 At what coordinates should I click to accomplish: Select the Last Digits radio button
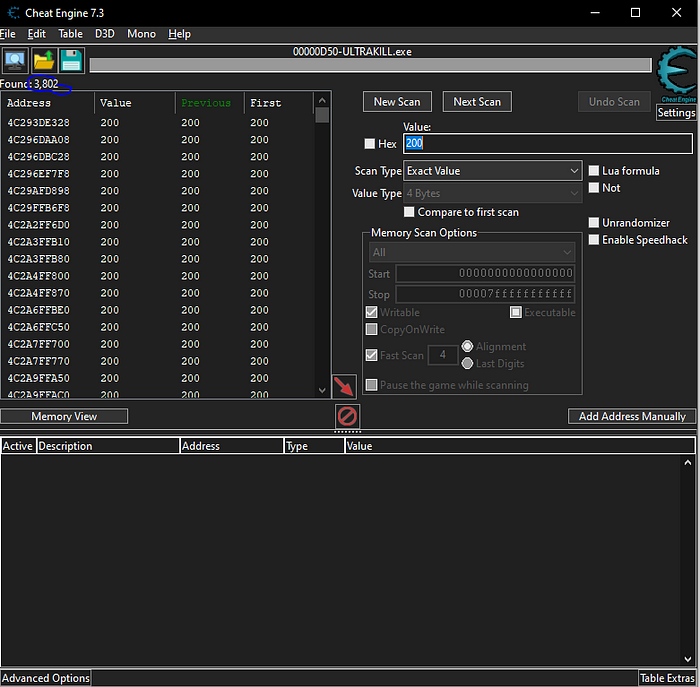pyautogui.click(x=467, y=363)
